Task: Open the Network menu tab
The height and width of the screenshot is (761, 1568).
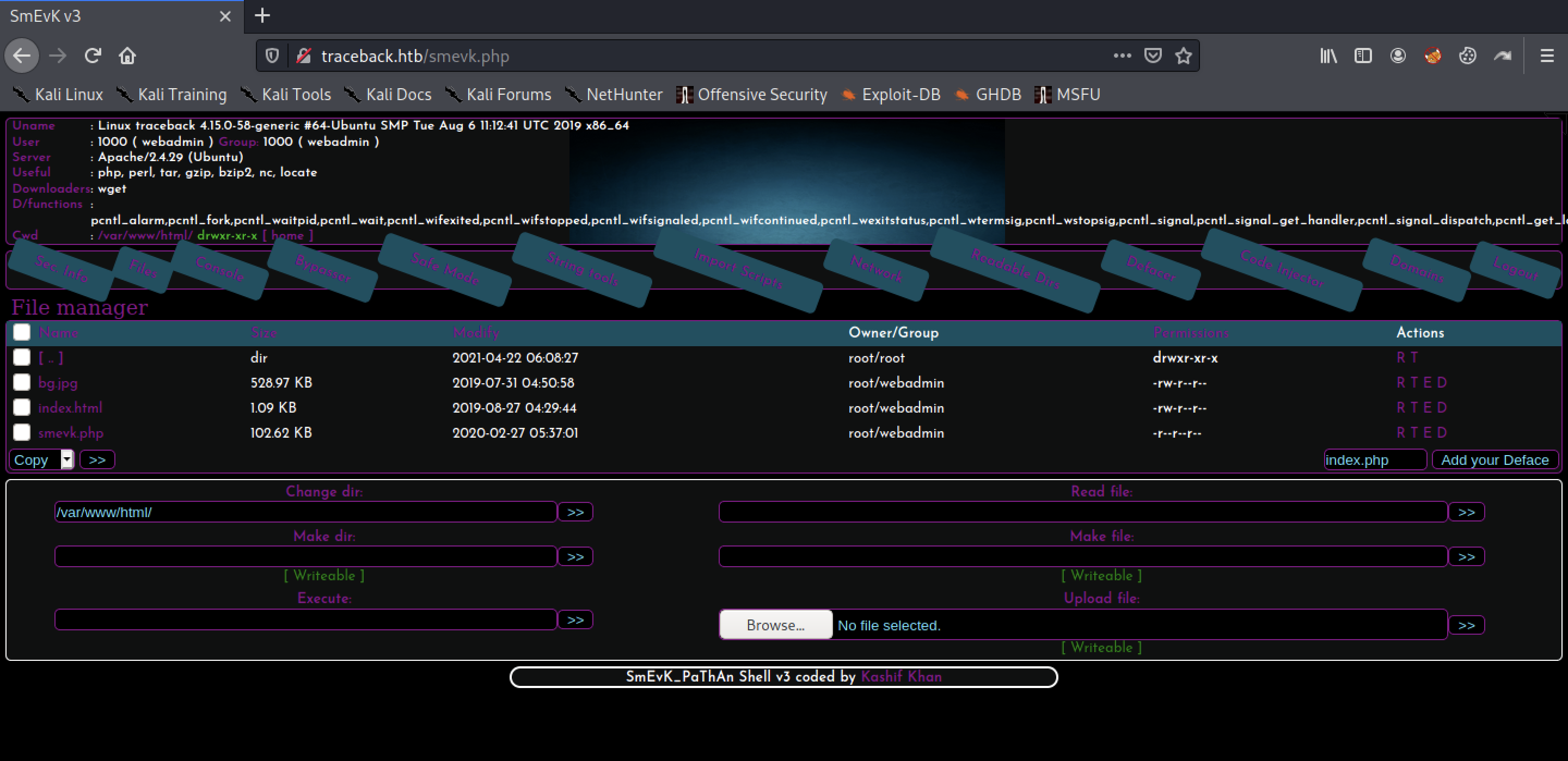Action: (x=876, y=269)
